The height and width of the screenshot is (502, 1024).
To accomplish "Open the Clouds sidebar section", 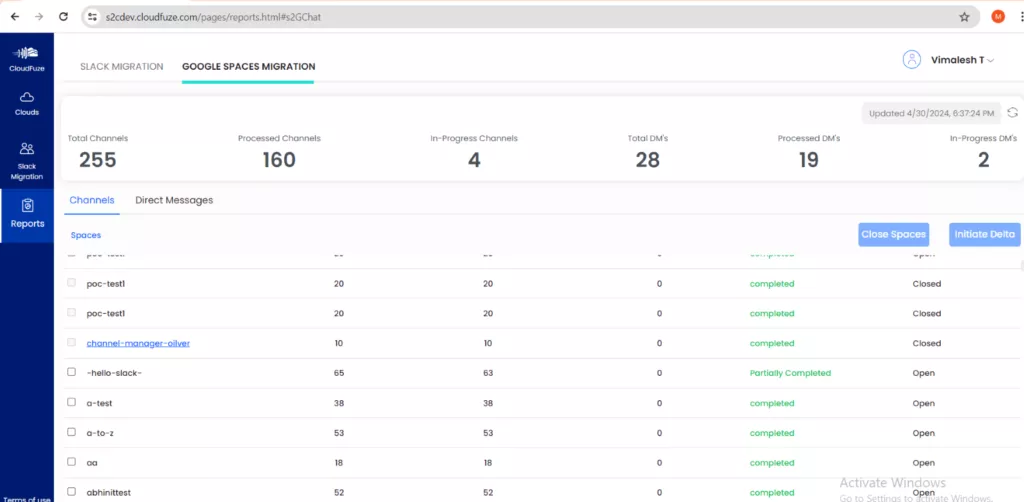I will (x=27, y=103).
